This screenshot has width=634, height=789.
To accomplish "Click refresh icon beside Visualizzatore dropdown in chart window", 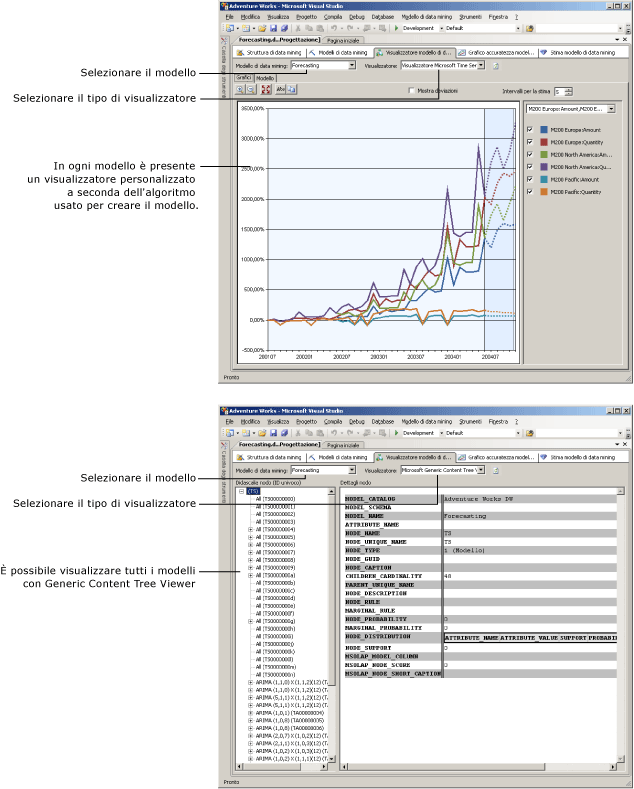I will click(495, 65).
